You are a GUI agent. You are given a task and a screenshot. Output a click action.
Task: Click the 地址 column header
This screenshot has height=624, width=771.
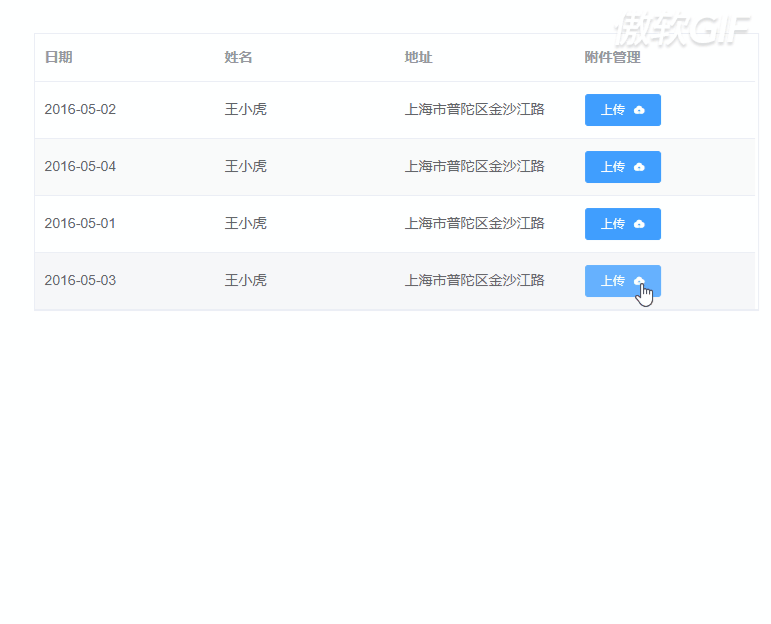coord(418,57)
